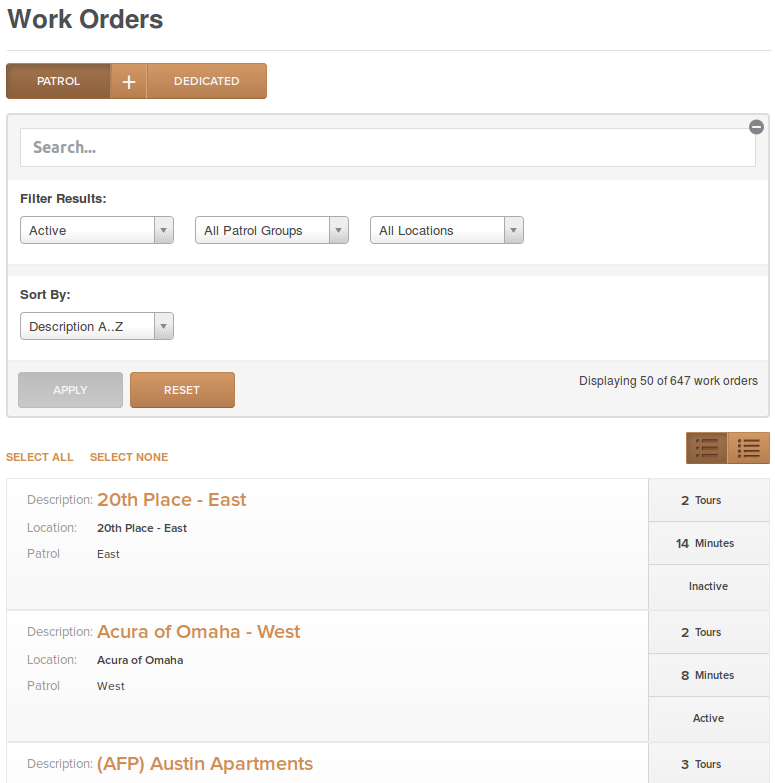Click 2 Tours cell for Acura of Omaha
Viewport: 775px width, 783px height.
[x=709, y=632]
